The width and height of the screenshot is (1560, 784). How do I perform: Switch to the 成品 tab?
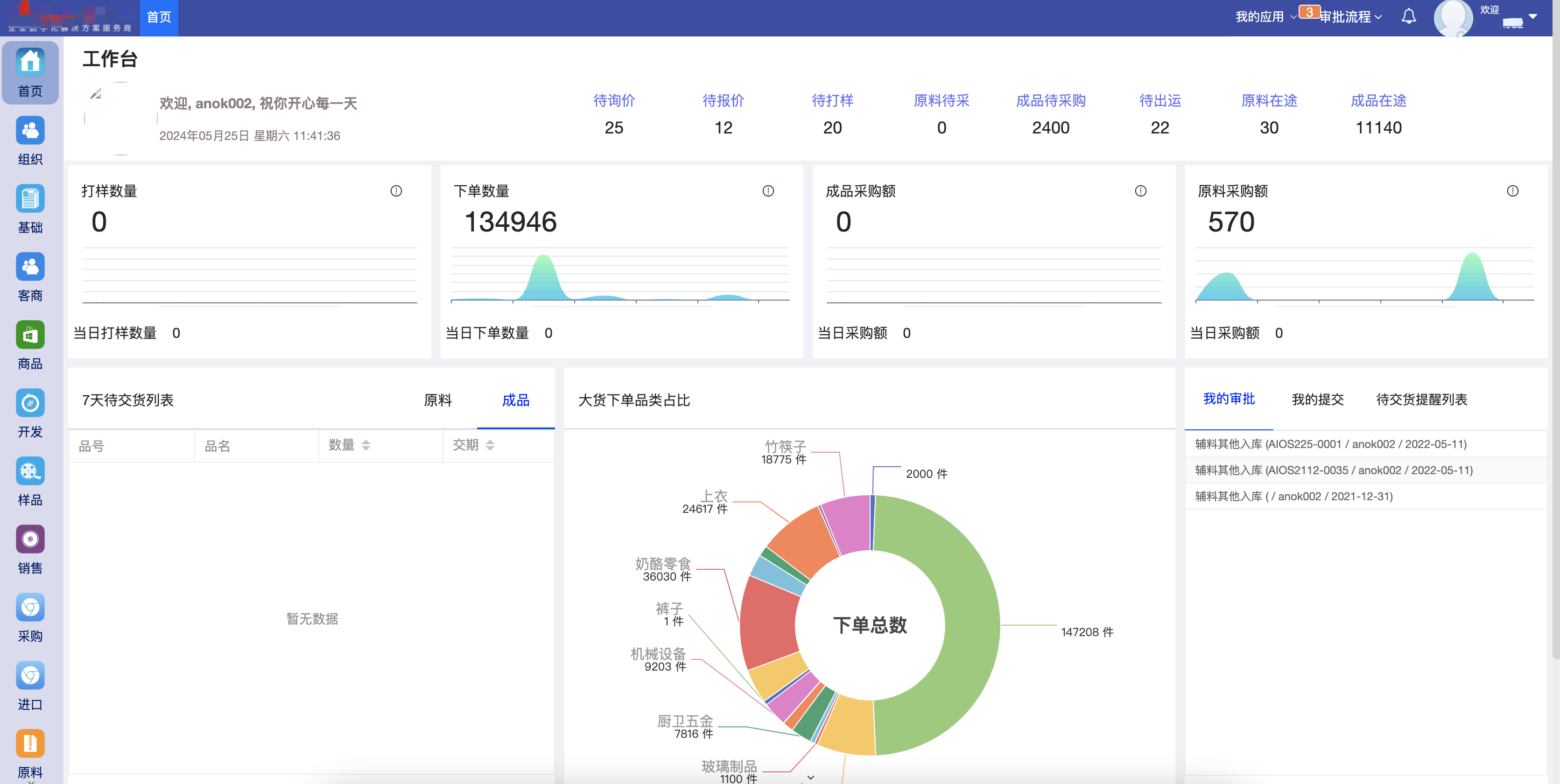(515, 400)
